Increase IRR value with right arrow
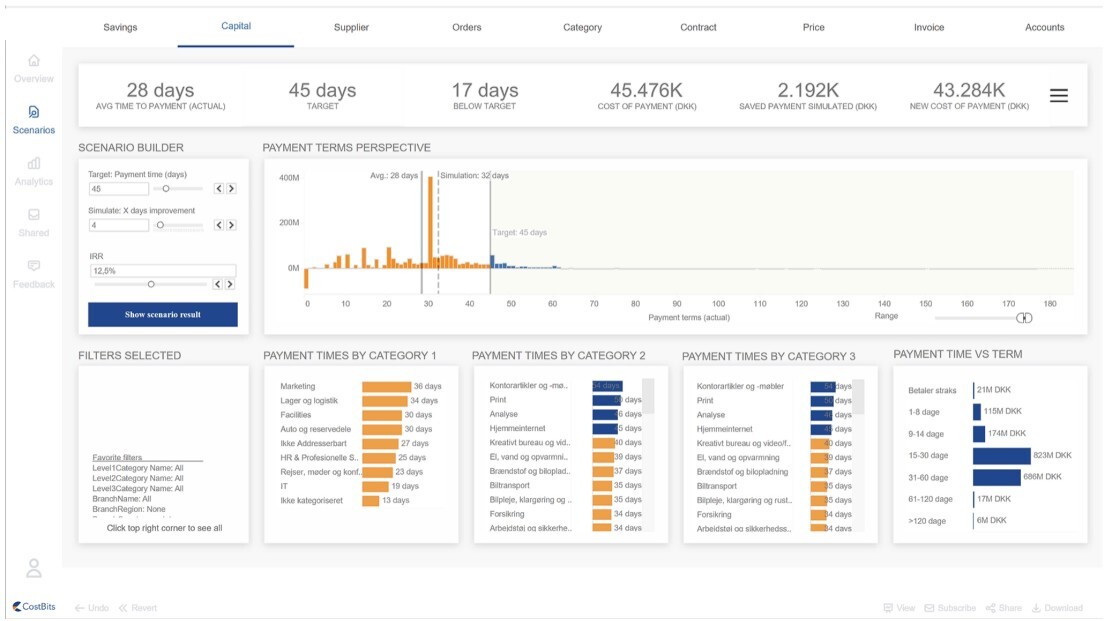The image size is (1108, 621). [230, 284]
